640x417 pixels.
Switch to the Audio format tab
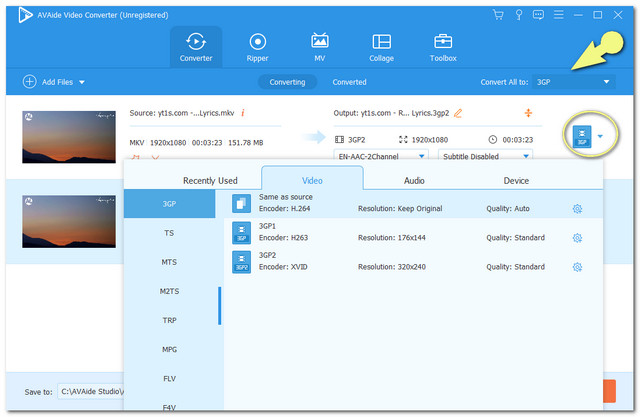[x=414, y=180]
